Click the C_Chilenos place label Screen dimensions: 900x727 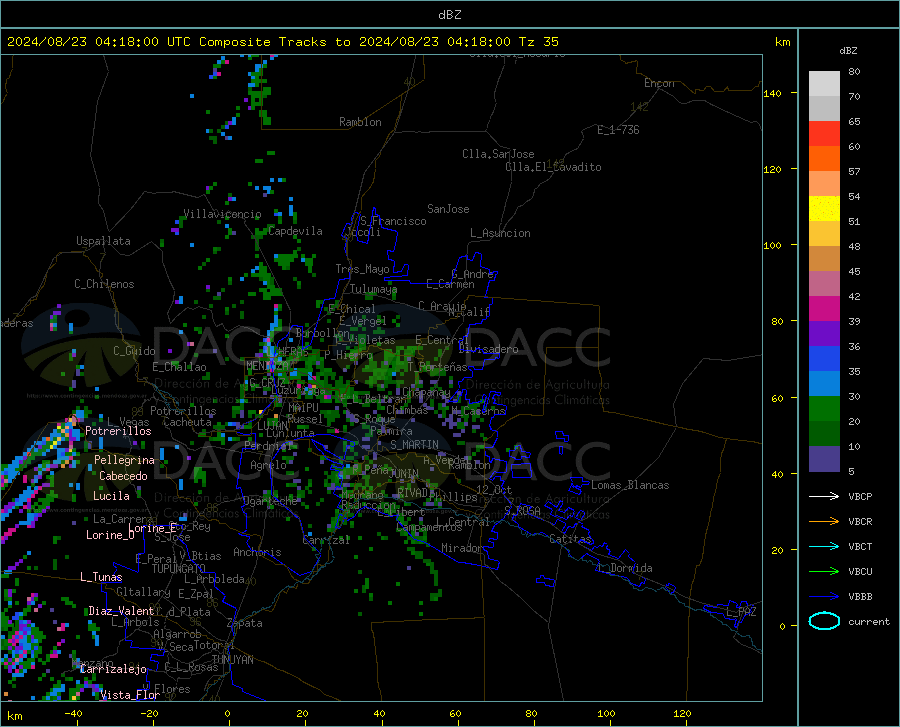(x=104, y=284)
